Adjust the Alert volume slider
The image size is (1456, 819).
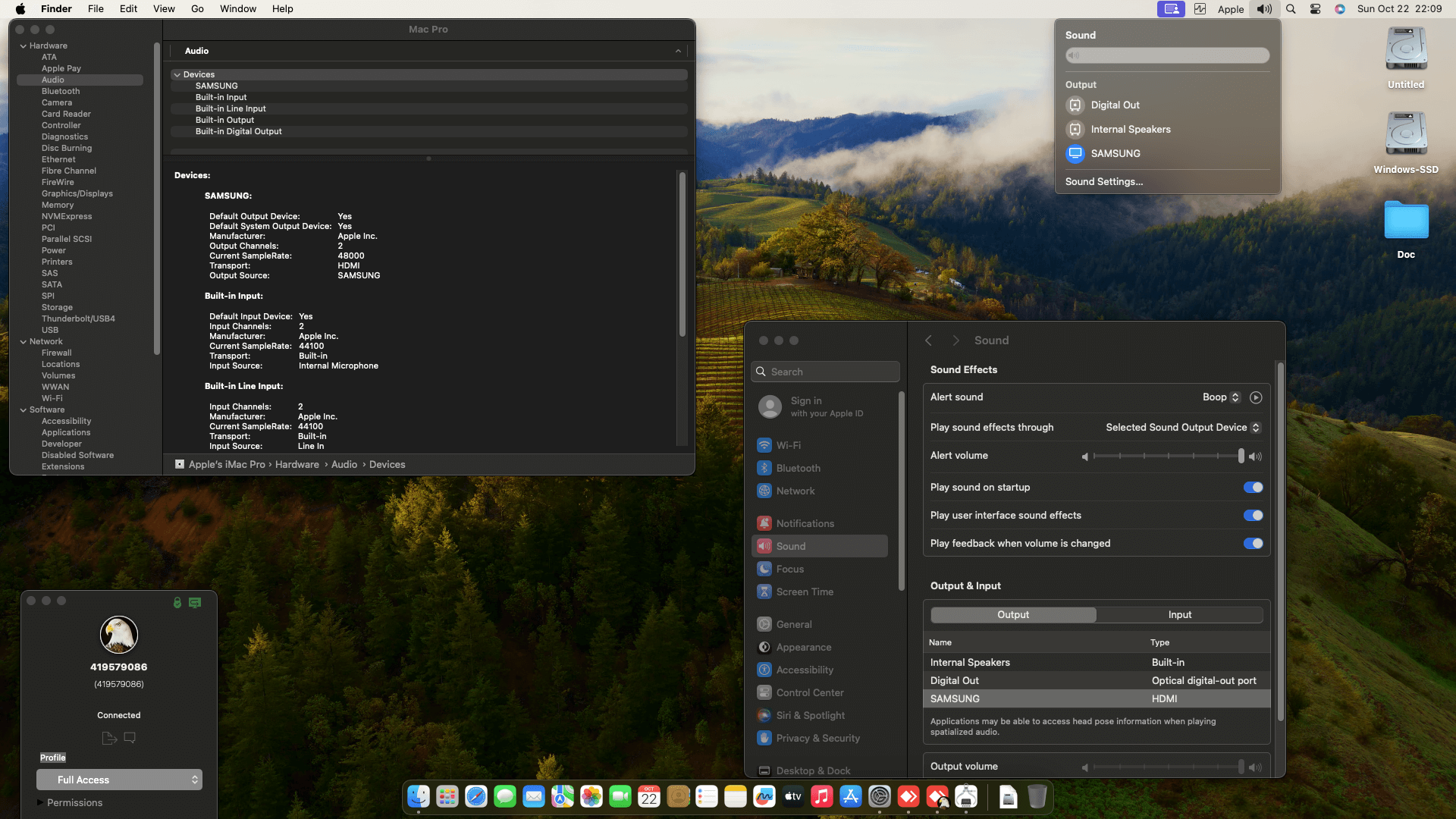click(1168, 456)
